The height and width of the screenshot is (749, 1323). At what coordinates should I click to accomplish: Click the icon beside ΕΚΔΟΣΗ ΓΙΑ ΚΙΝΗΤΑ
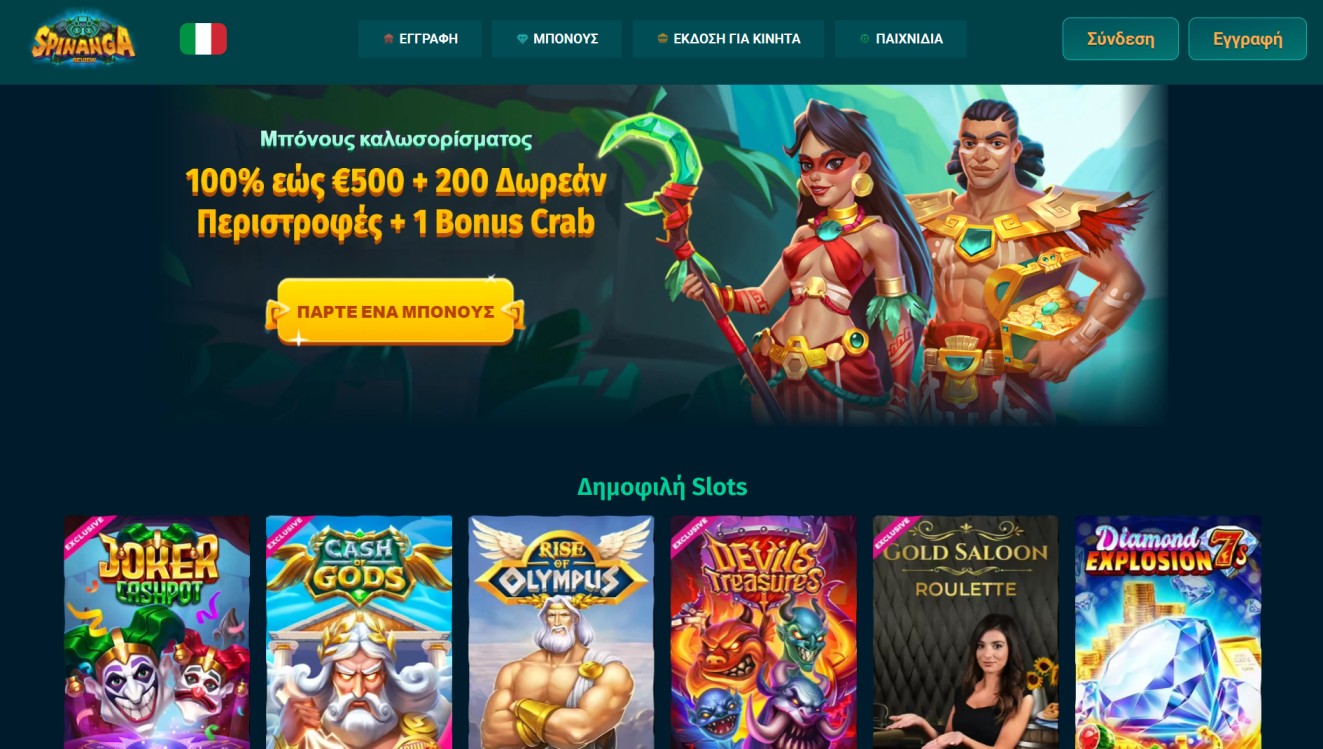[662, 39]
